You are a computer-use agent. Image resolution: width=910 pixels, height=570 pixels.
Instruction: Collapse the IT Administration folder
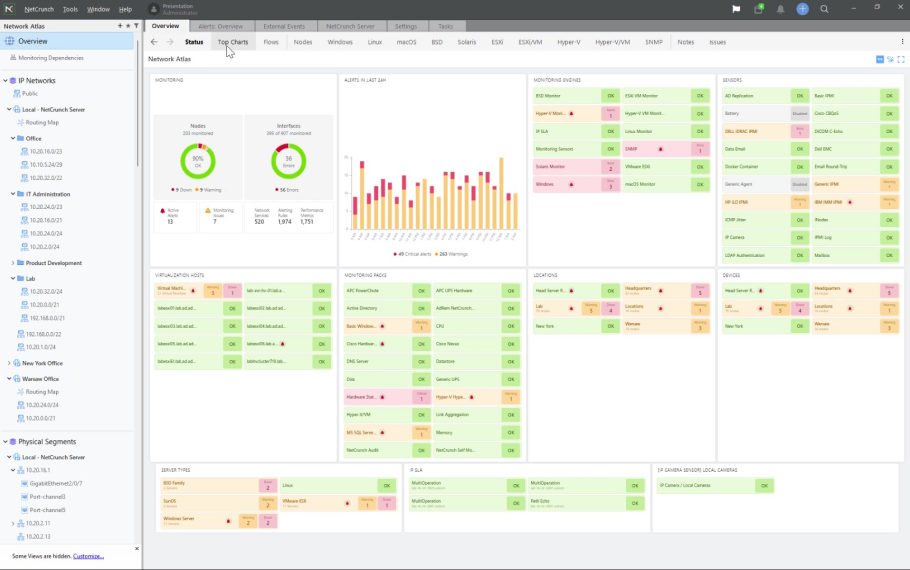coord(13,194)
